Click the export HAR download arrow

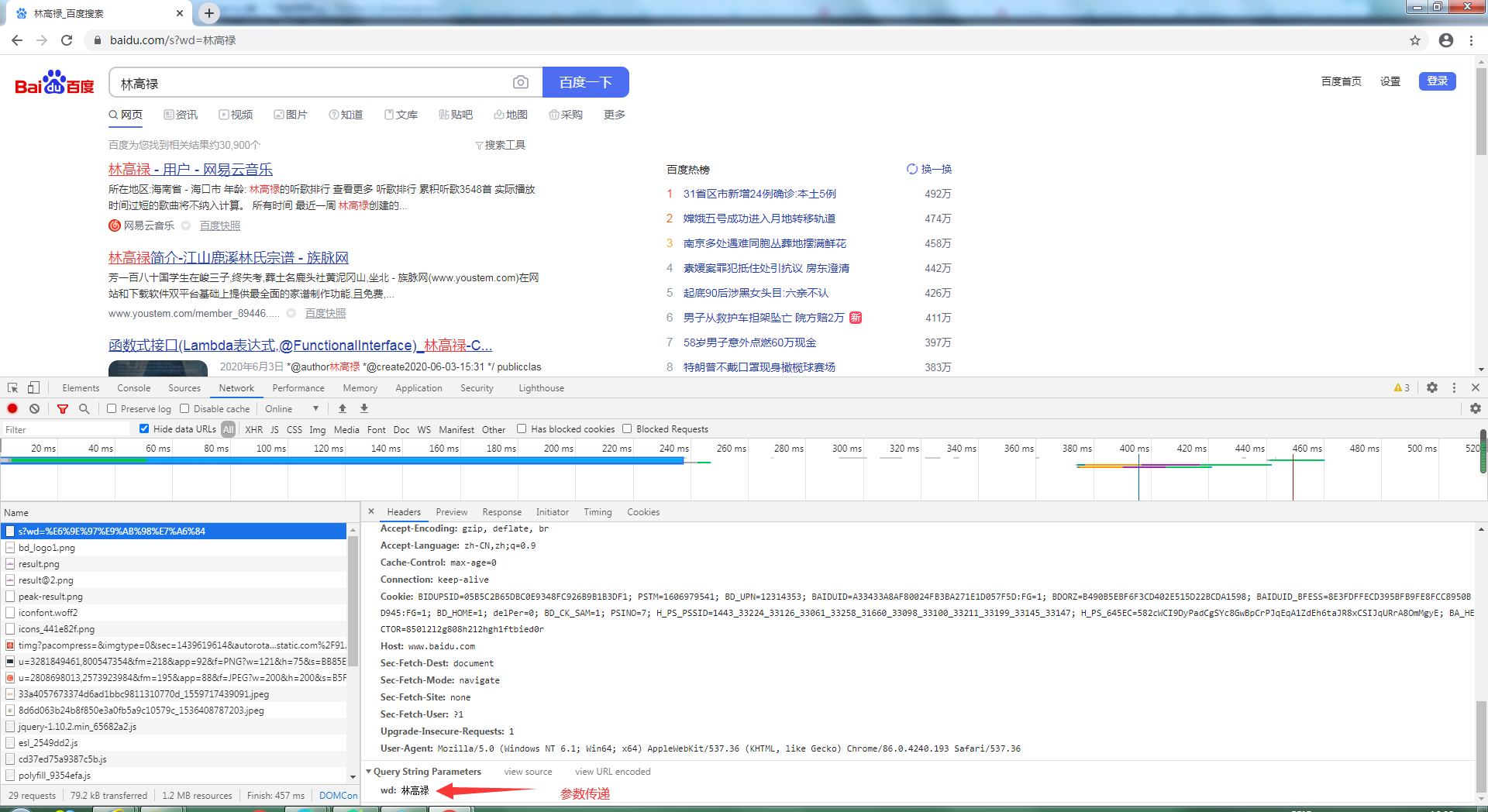[x=364, y=408]
